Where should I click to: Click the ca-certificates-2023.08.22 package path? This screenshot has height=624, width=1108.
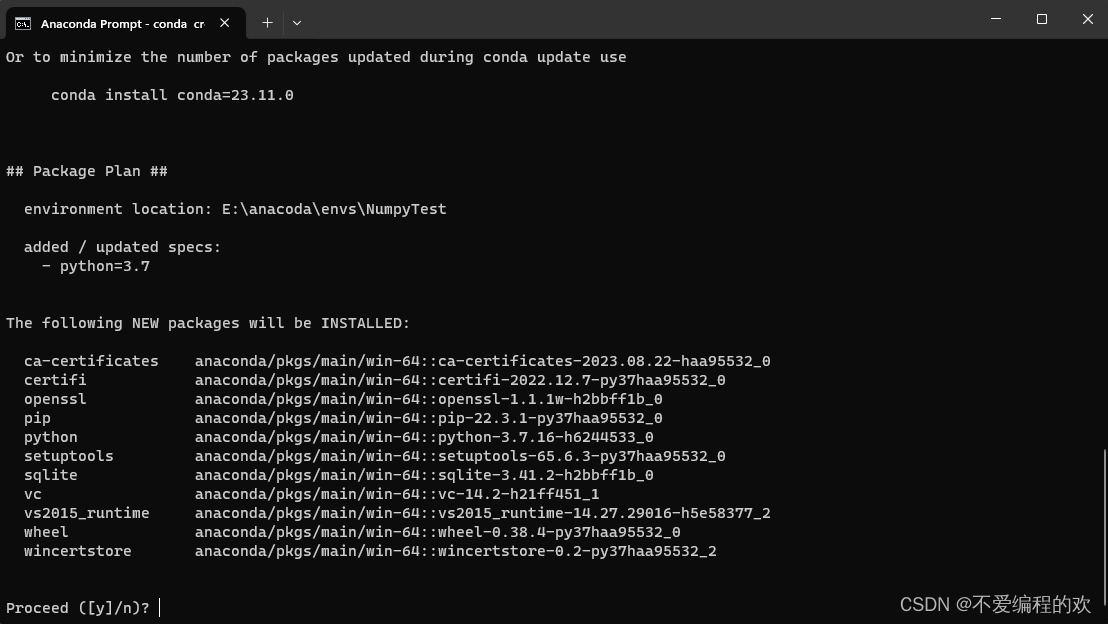point(483,361)
